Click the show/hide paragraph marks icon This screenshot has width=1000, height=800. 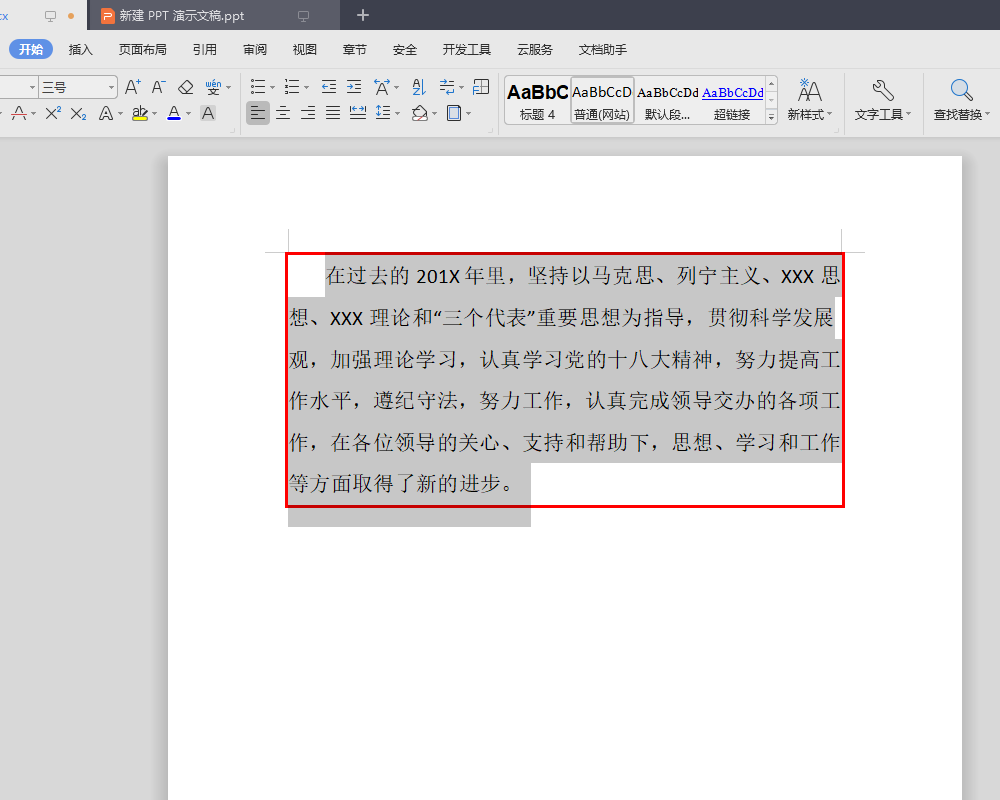click(447, 87)
